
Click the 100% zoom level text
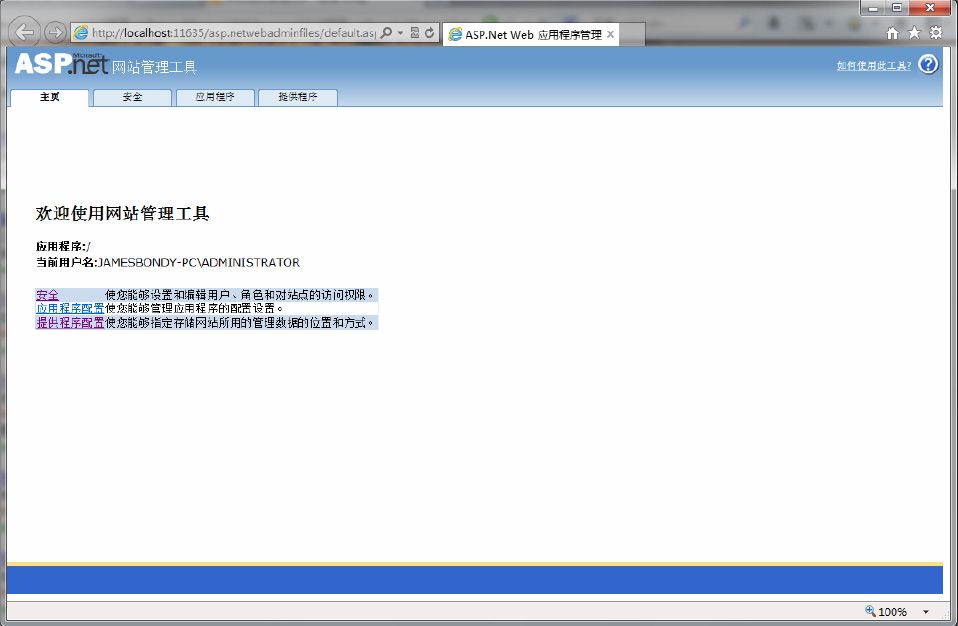(893, 612)
